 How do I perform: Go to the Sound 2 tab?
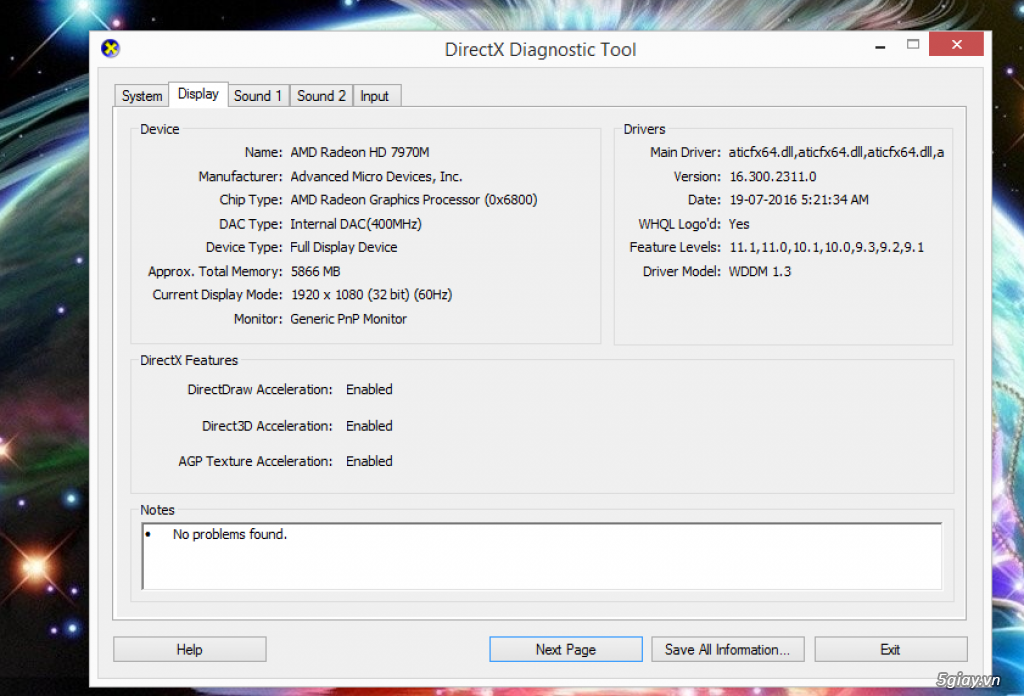322,96
